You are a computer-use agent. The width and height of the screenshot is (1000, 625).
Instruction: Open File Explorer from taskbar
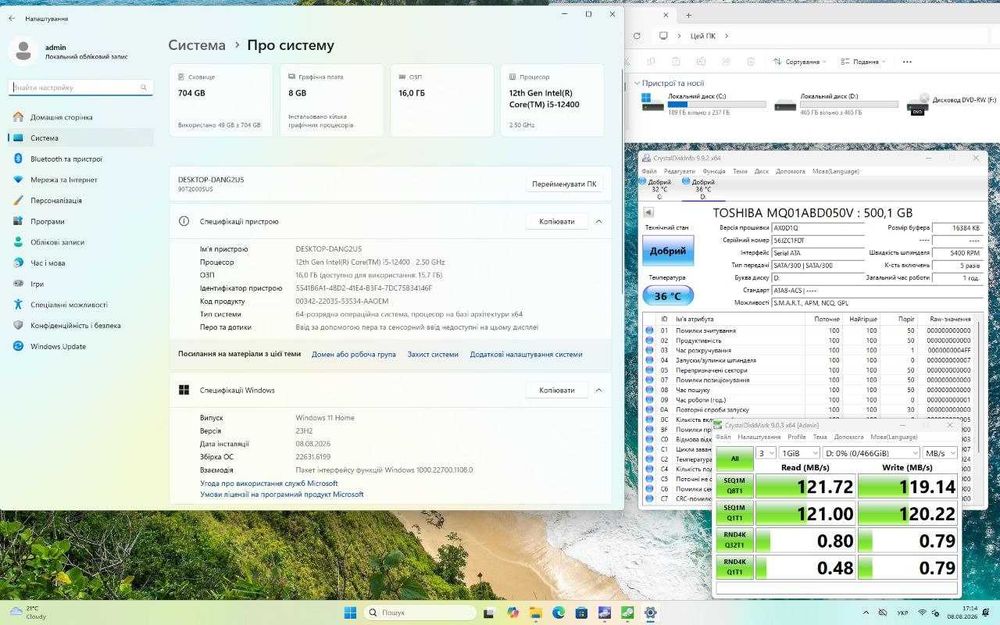(x=535, y=613)
